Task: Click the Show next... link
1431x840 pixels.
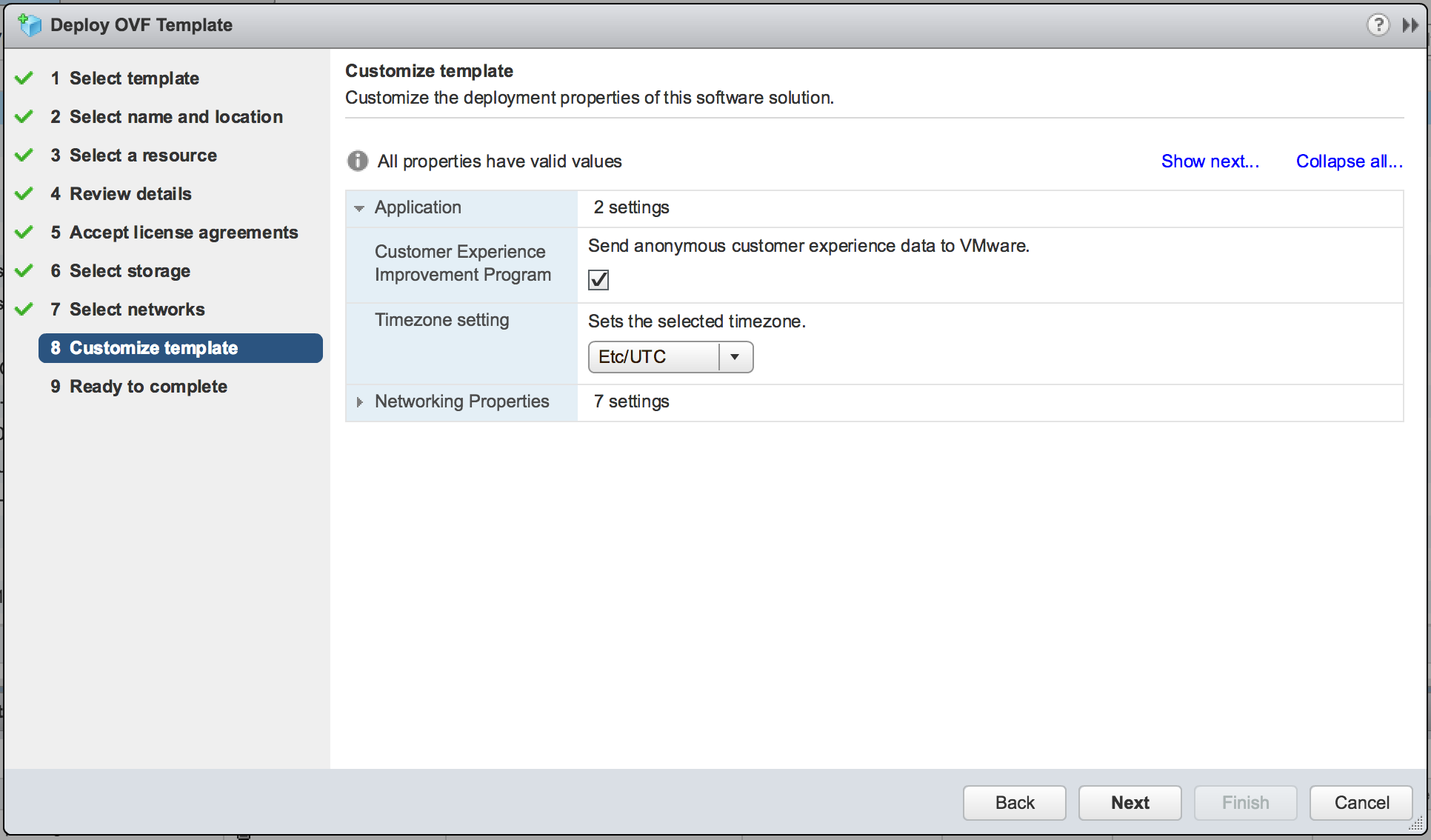Action: click(x=1210, y=161)
